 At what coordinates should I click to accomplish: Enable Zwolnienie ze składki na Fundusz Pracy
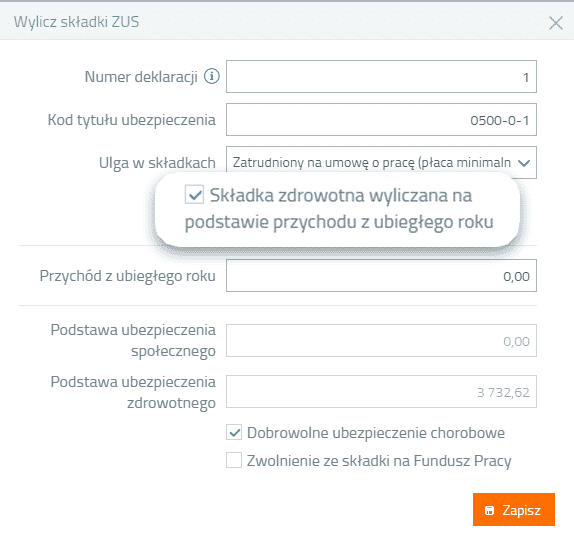[x=234, y=460]
